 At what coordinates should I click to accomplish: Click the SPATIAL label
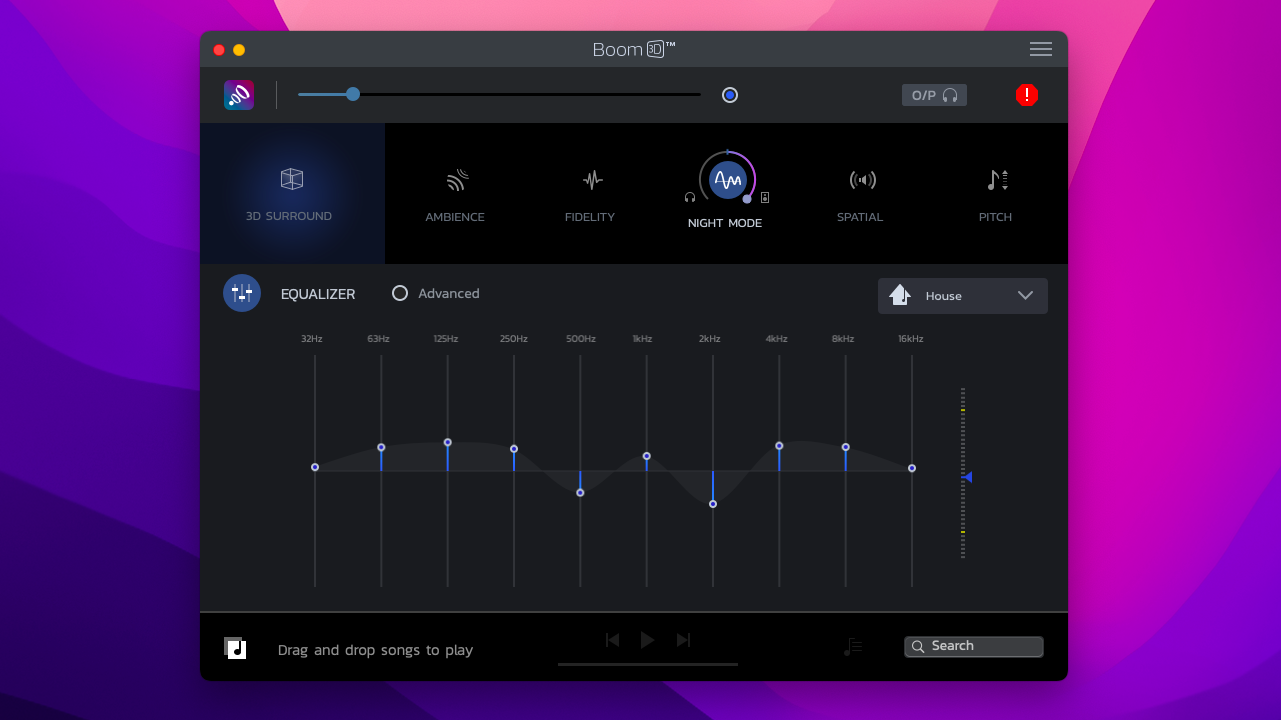click(860, 217)
